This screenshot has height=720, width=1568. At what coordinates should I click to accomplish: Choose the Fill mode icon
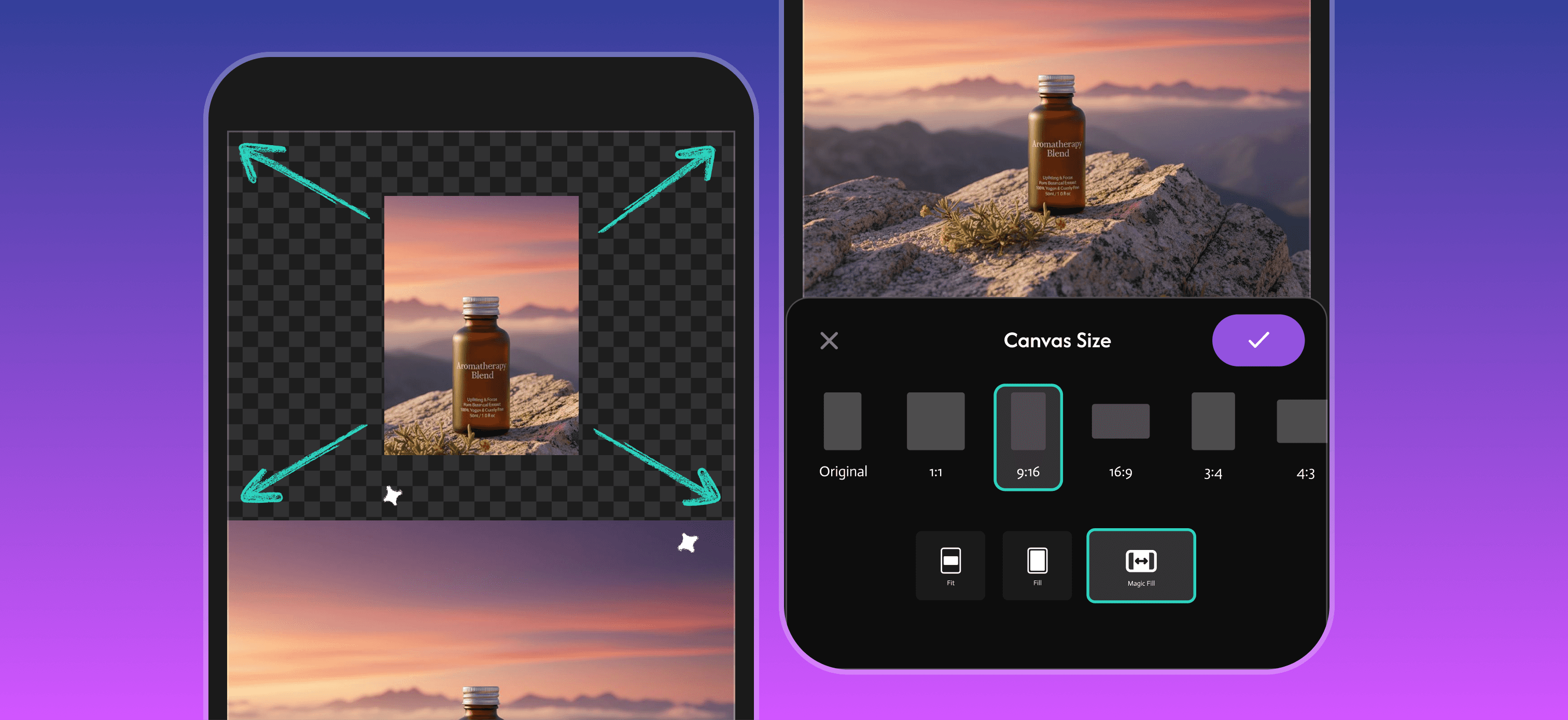coord(1037,566)
